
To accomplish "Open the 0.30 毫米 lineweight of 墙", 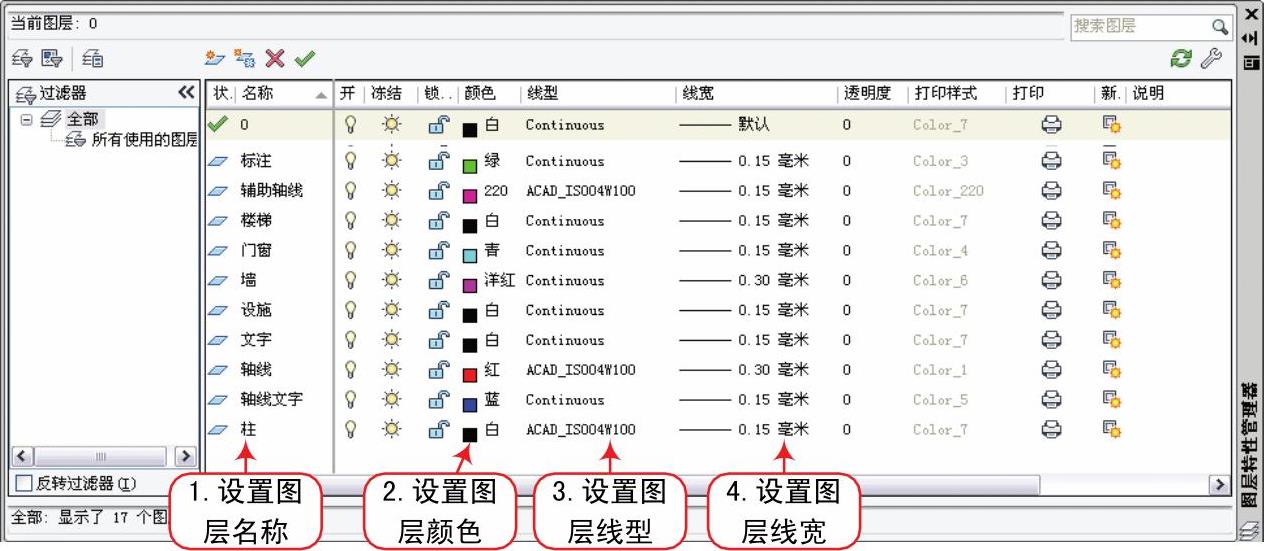I will coord(744,281).
